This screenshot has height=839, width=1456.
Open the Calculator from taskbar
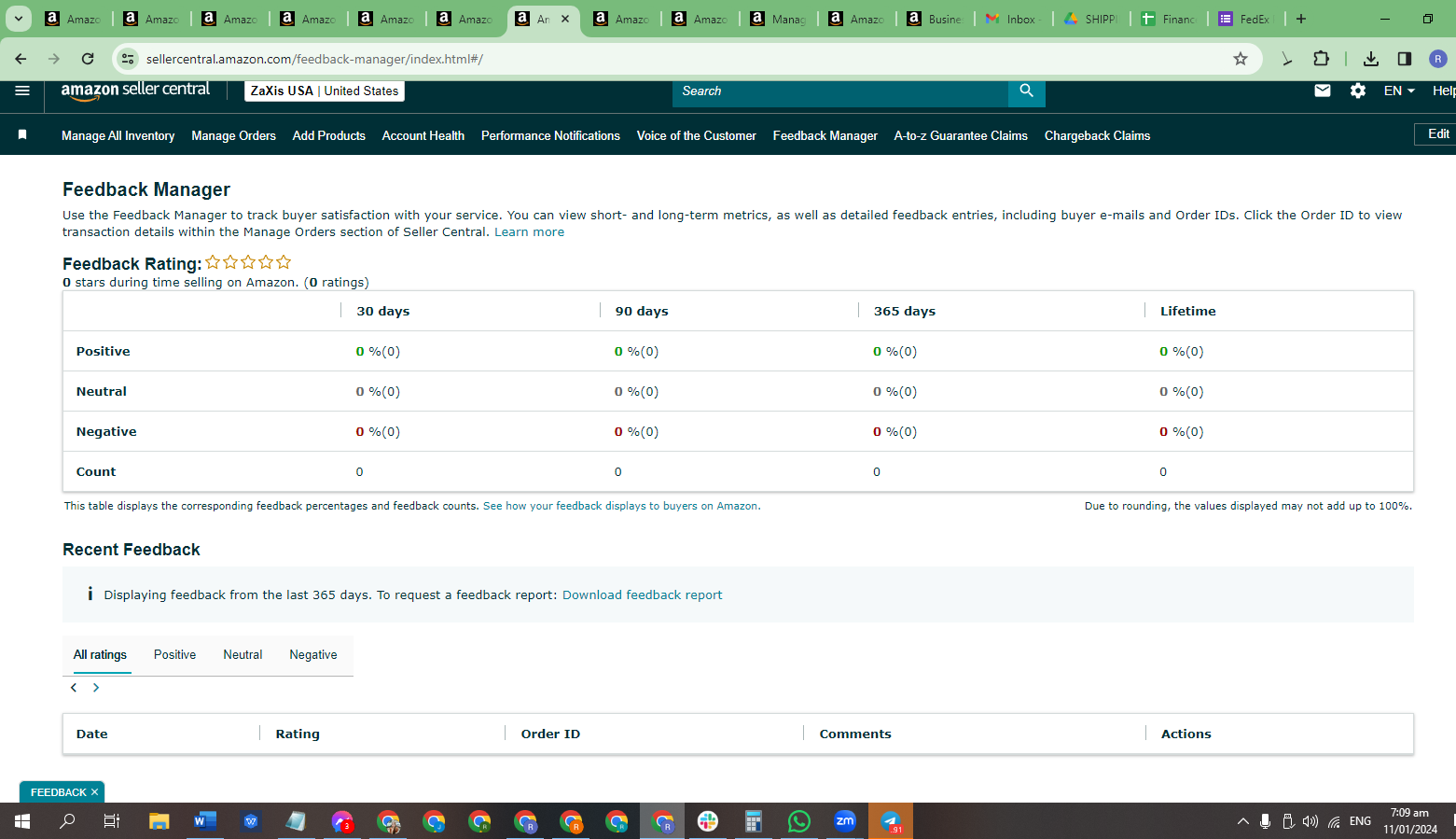point(754,821)
